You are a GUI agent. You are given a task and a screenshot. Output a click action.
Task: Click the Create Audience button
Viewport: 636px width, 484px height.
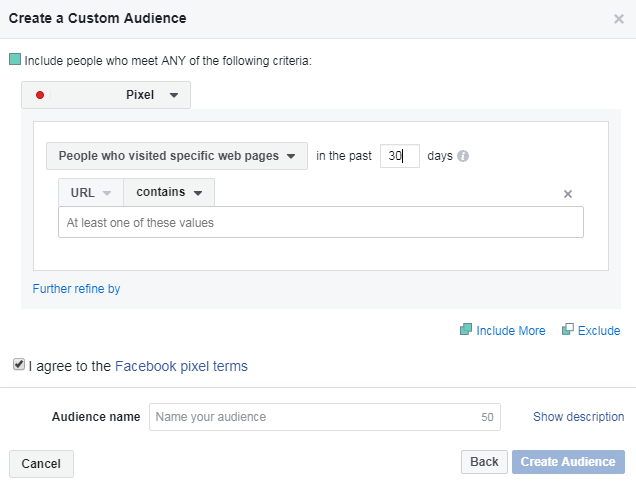click(568, 462)
